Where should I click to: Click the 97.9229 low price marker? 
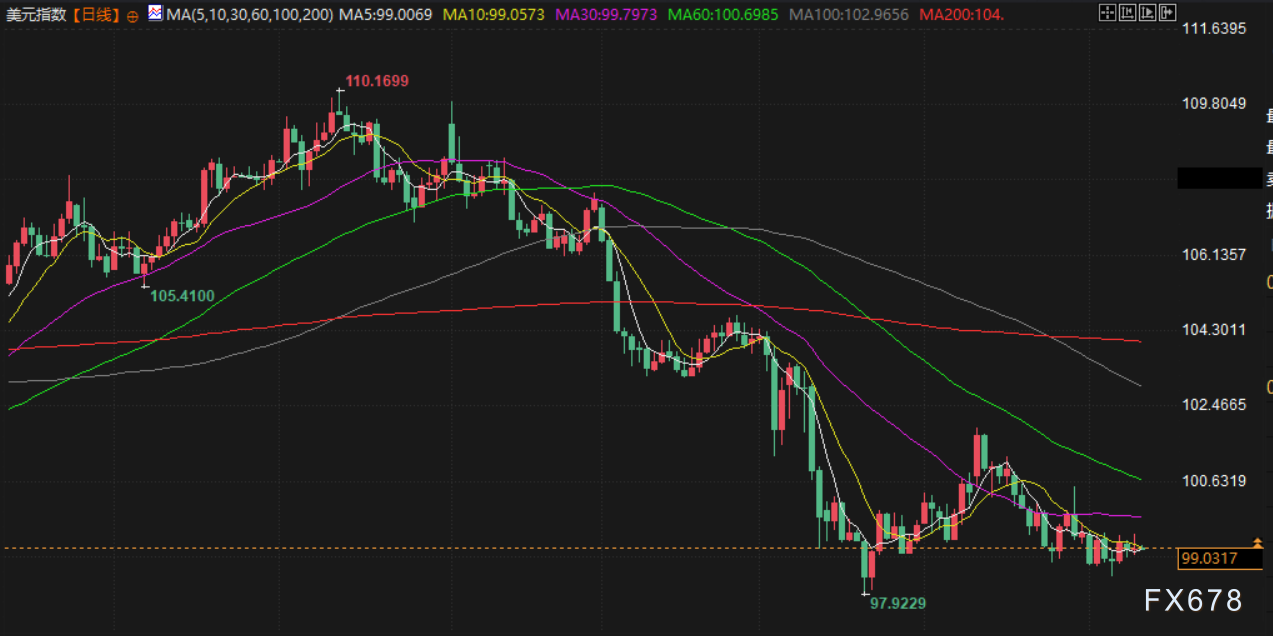click(897, 603)
